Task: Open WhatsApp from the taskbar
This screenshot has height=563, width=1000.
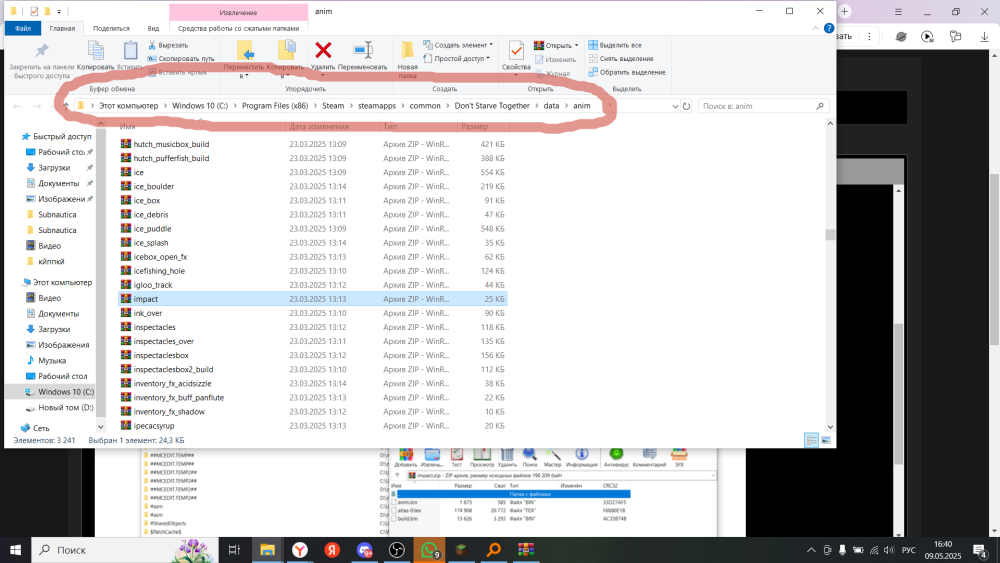Action: click(x=429, y=550)
